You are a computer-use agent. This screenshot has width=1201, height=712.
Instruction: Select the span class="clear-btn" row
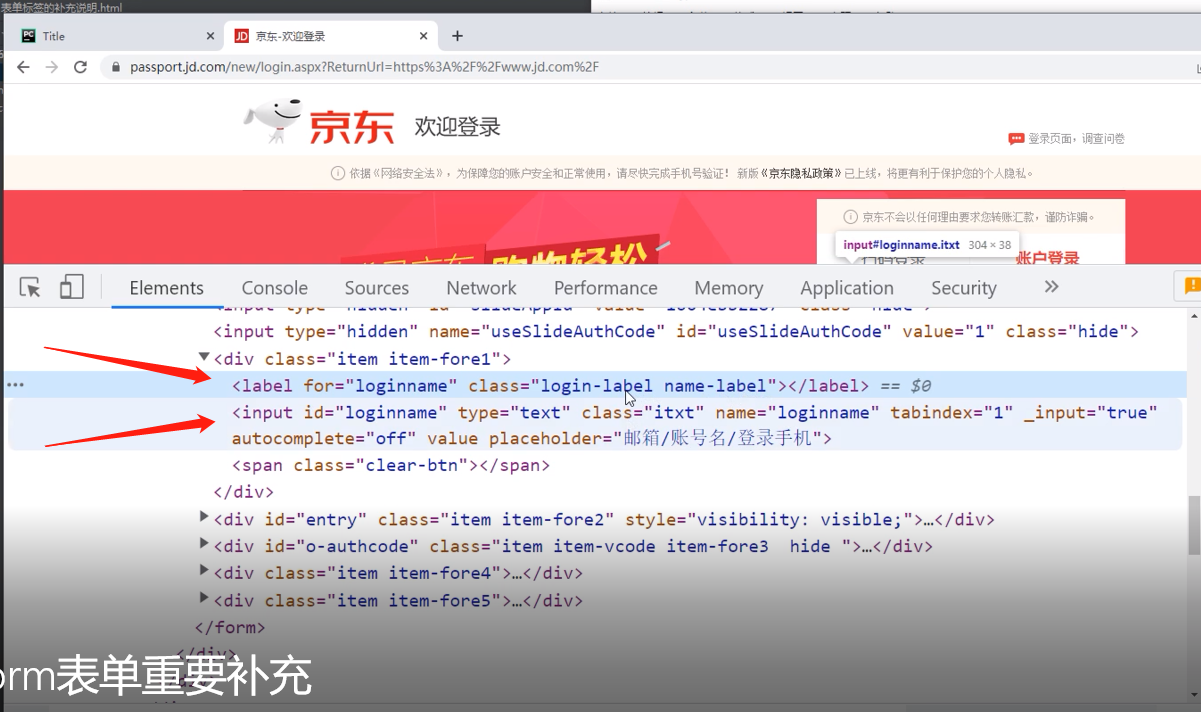(x=391, y=465)
